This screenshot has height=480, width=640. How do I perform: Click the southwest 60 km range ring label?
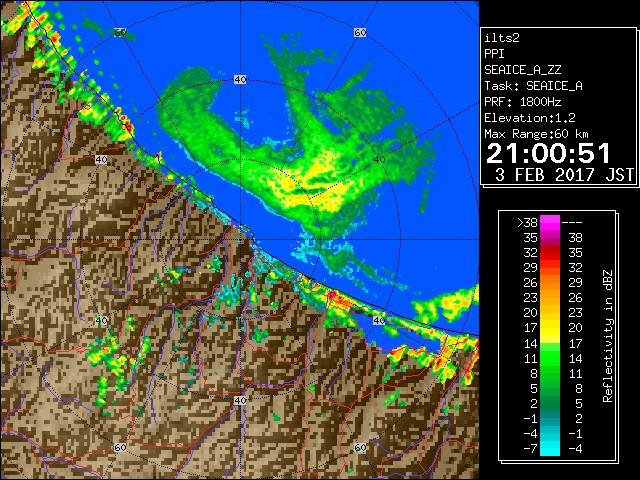(120, 447)
